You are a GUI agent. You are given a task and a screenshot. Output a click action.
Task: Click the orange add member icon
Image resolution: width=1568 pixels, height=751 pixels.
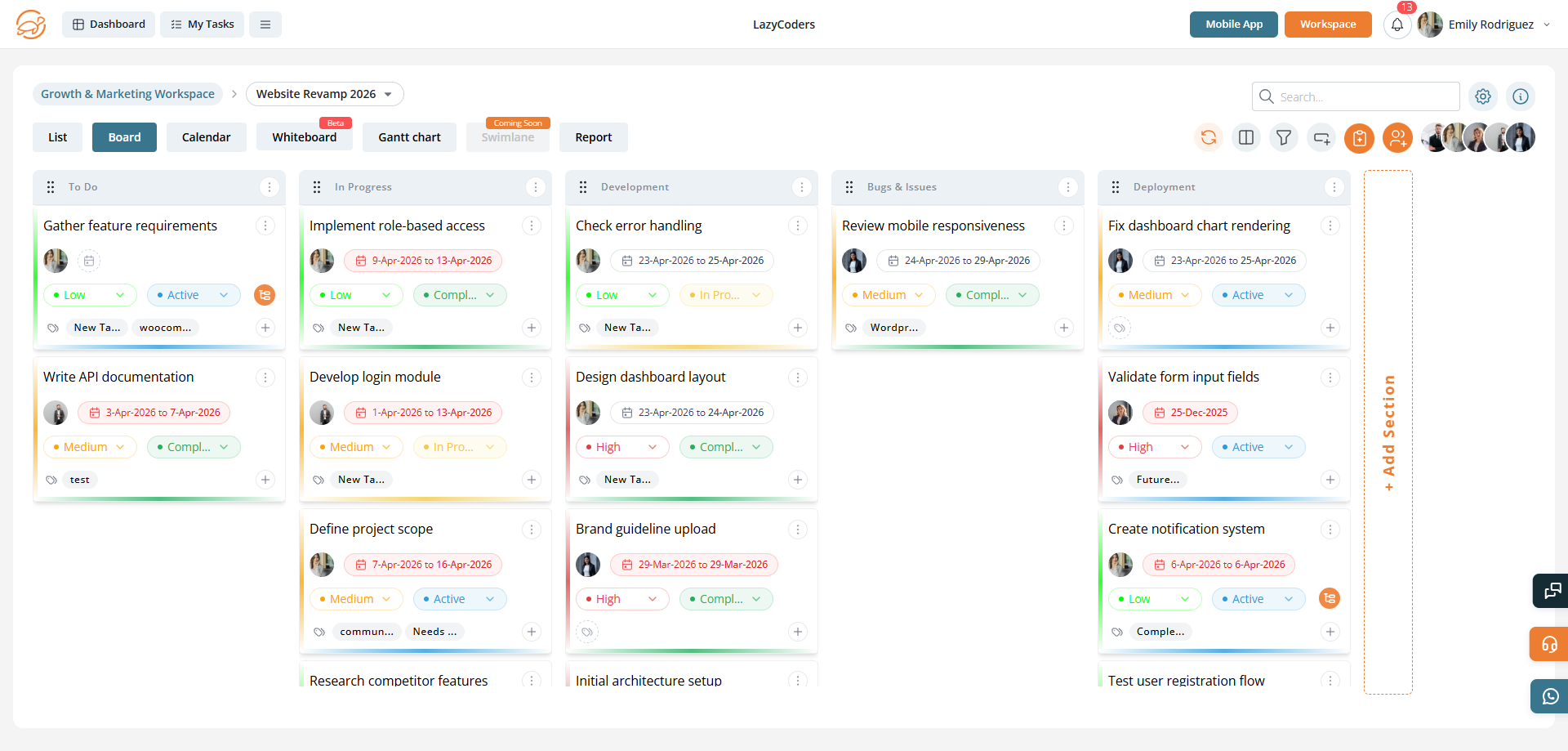tap(1397, 137)
